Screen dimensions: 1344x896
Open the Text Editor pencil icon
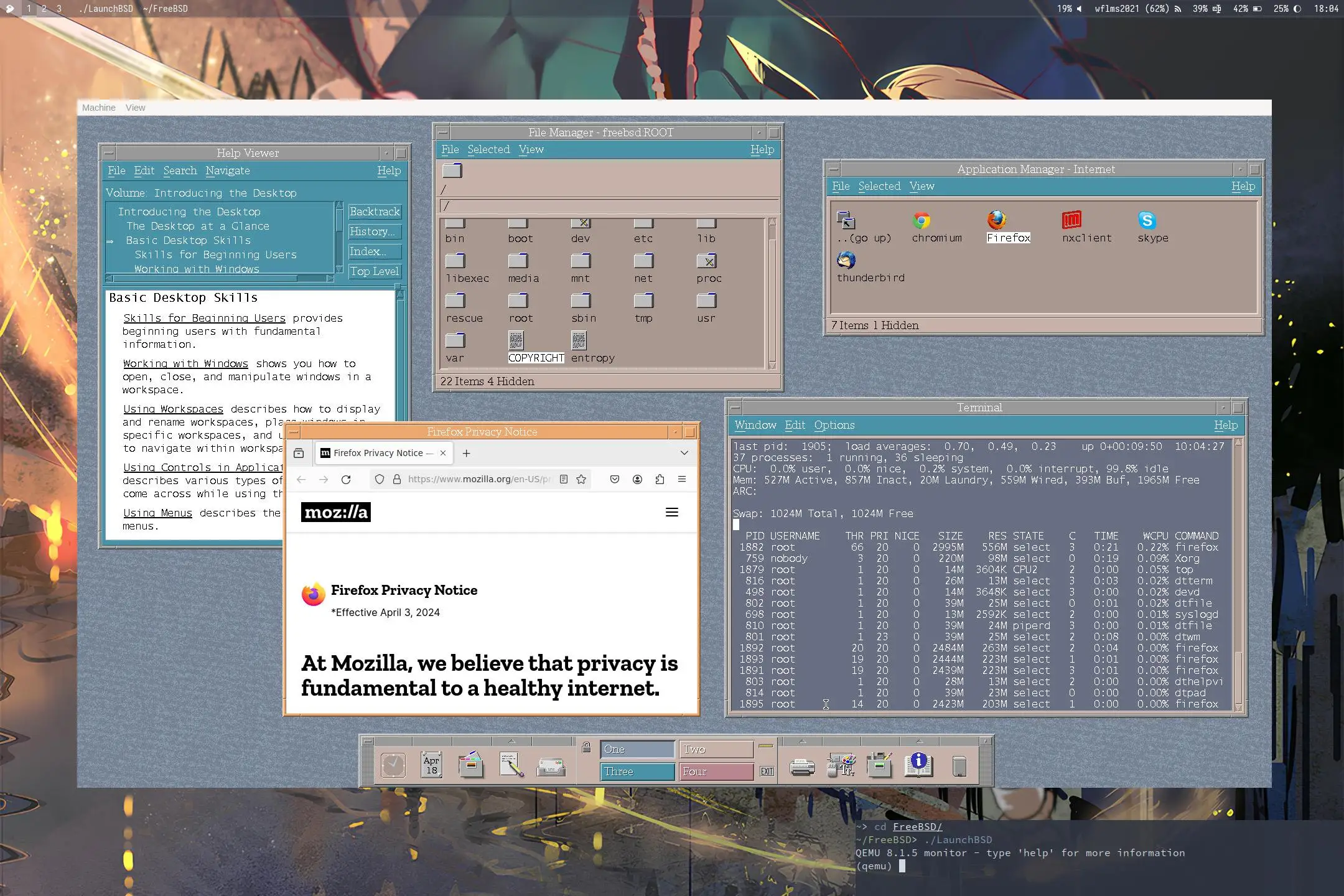(x=511, y=765)
